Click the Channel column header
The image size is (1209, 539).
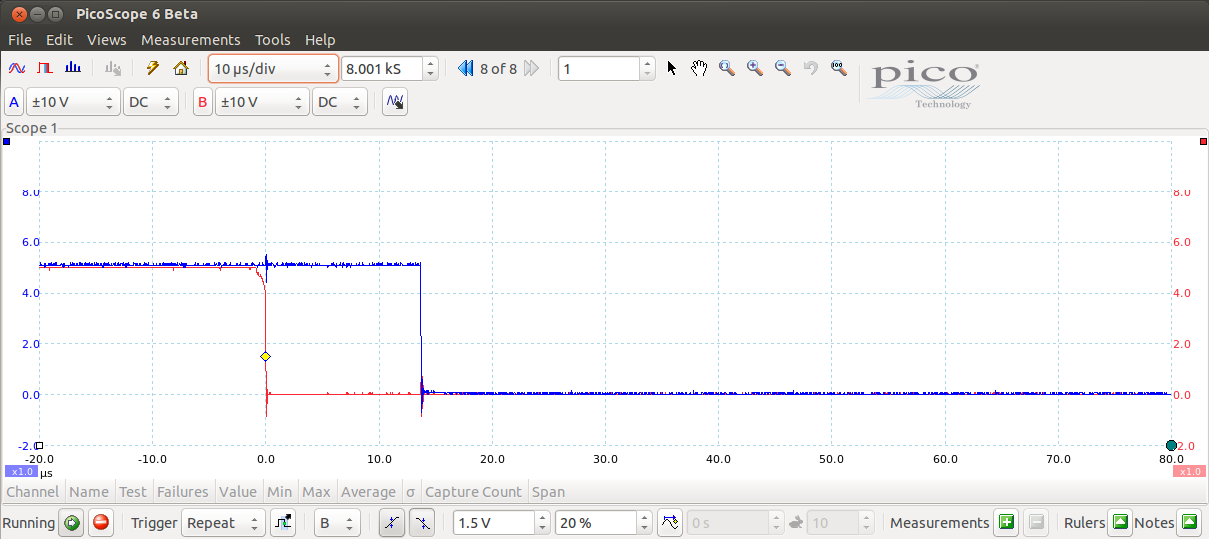32,492
